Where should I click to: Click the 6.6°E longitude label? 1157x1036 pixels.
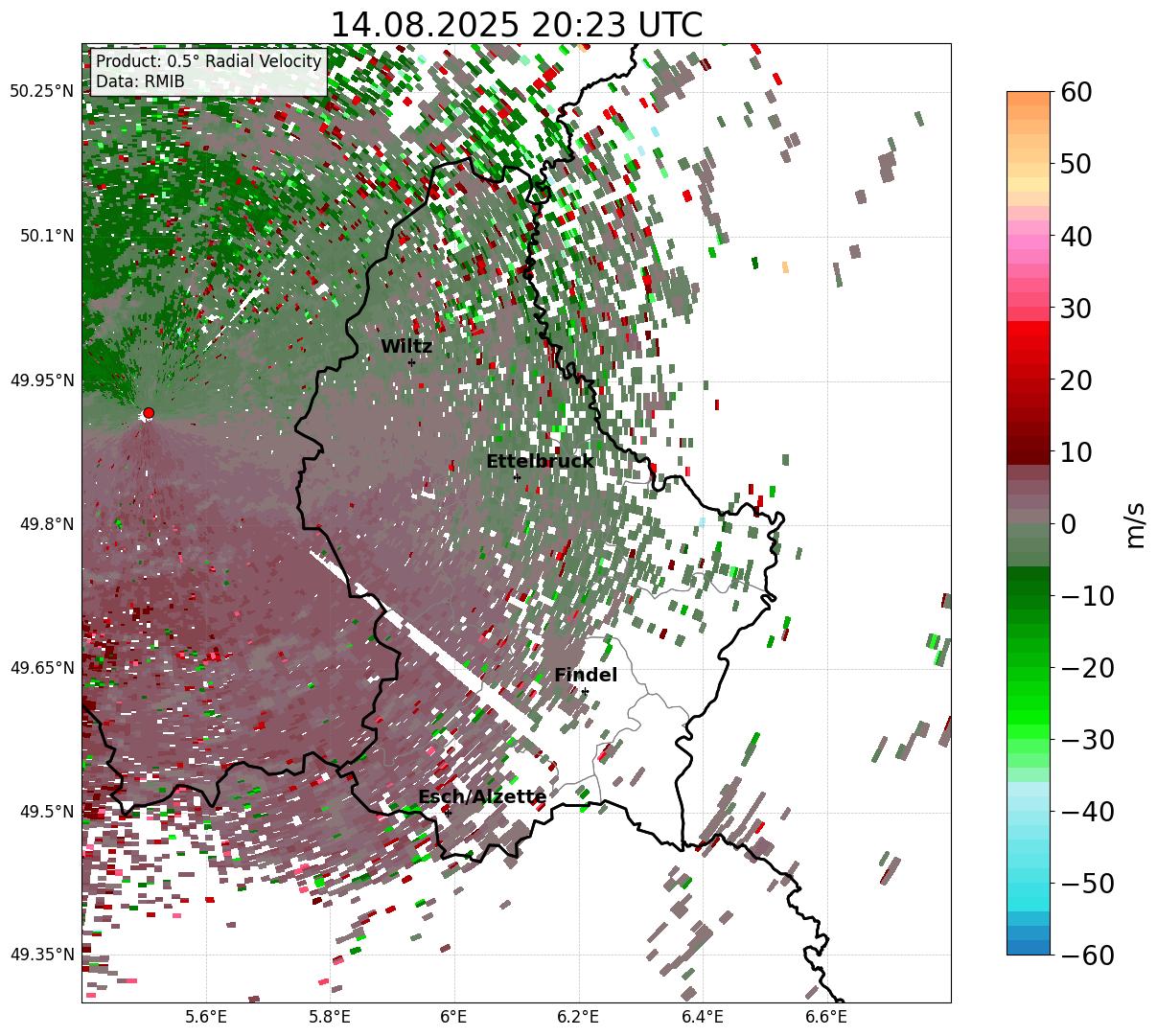click(826, 1018)
